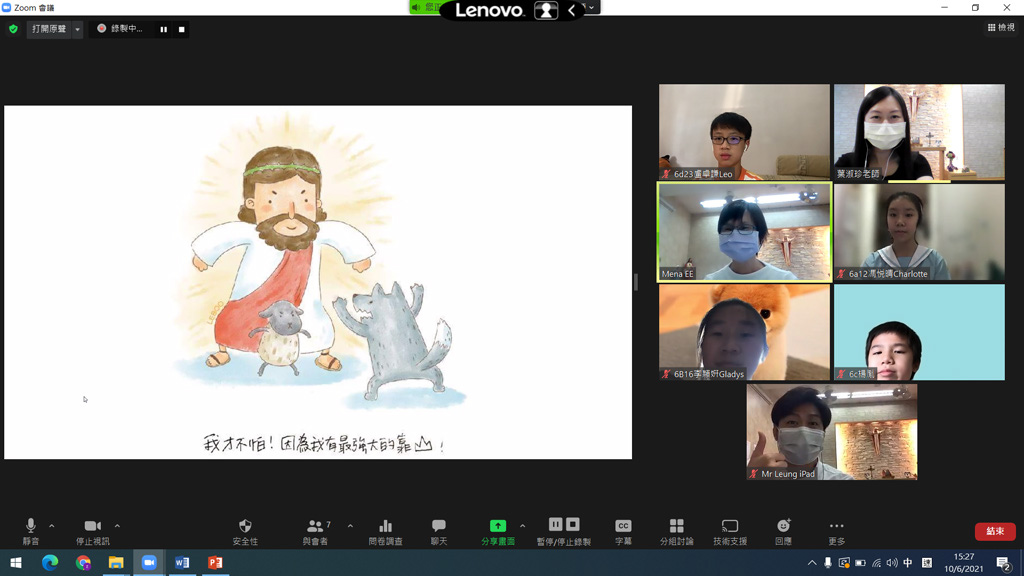Open the clock showing 15:27

(x=963, y=563)
